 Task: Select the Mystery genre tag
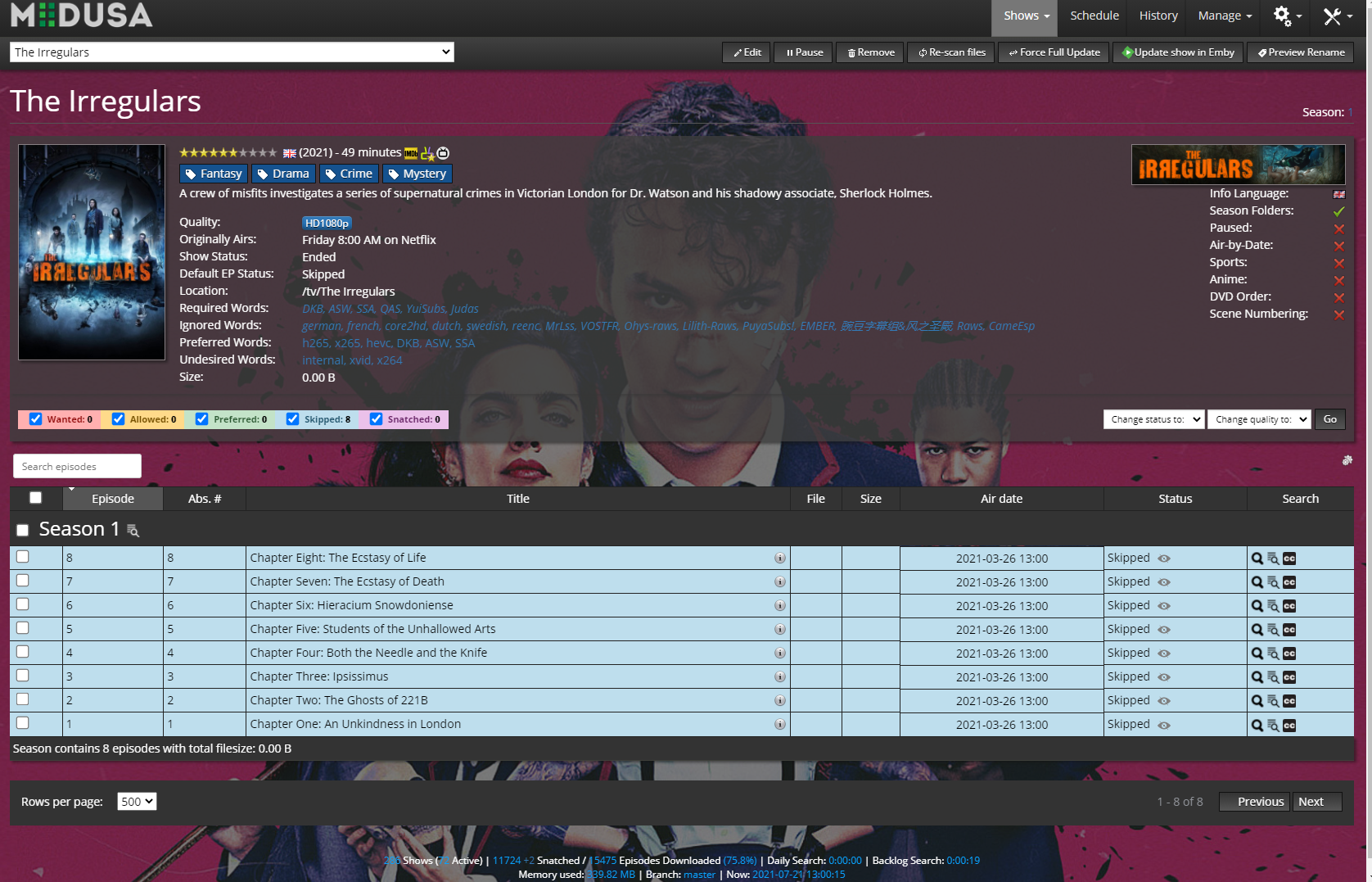click(x=417, y=173)
